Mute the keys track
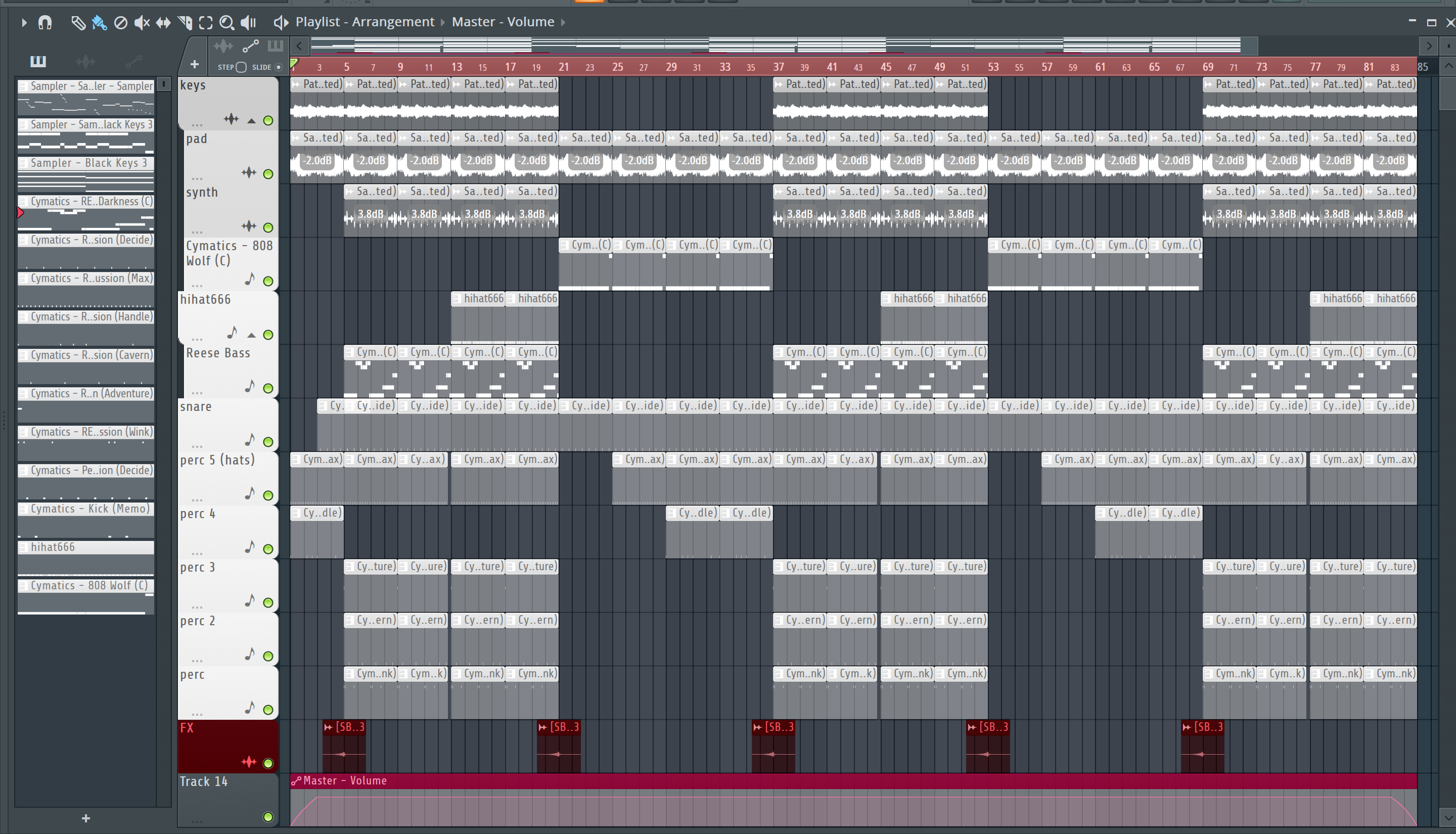The width and height of the screenshot is (1456, 834). (268, 120)
